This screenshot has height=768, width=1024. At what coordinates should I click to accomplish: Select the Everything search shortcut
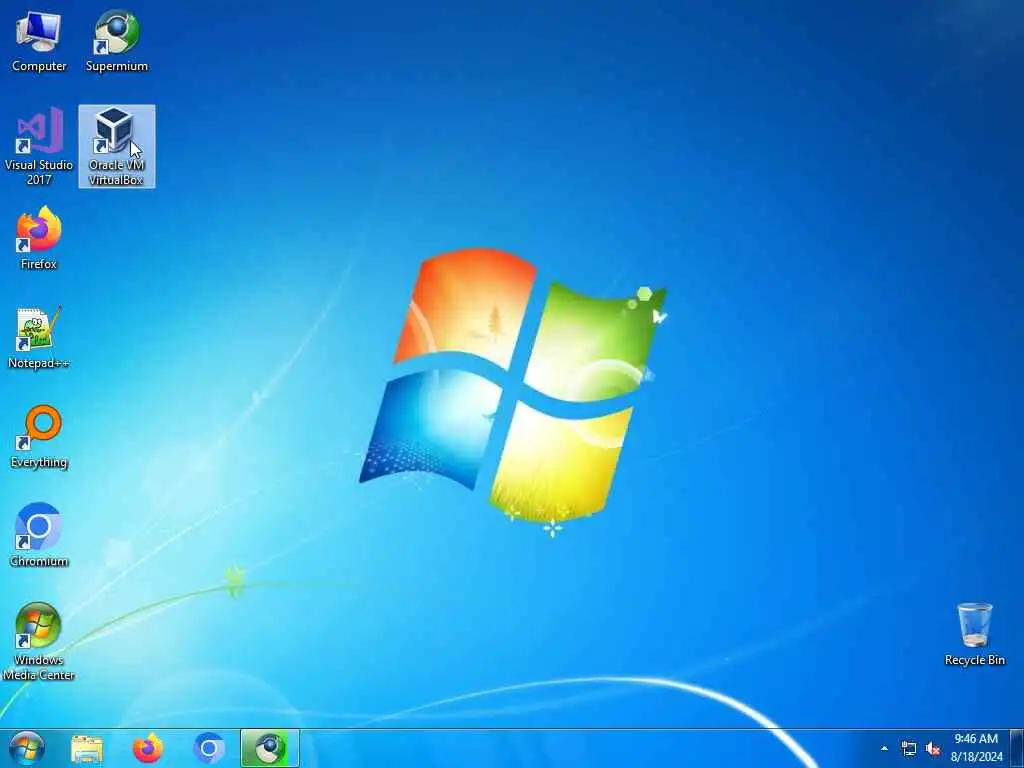(39, 437)
